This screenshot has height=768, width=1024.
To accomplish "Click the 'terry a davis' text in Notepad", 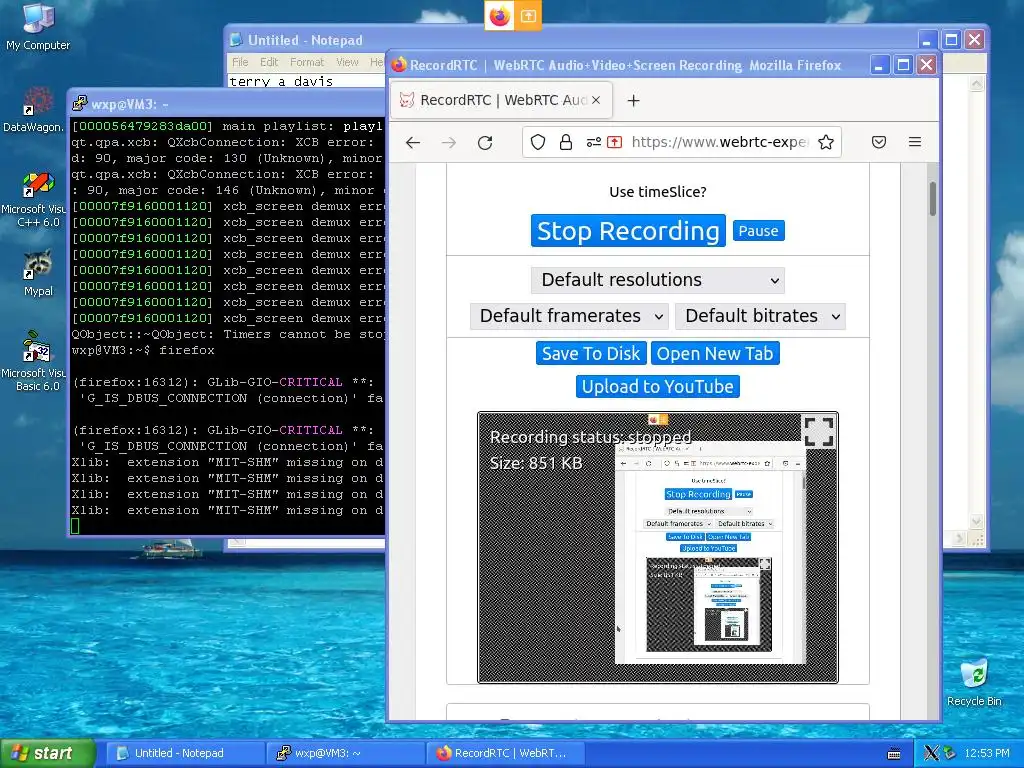I will point(281,82).
